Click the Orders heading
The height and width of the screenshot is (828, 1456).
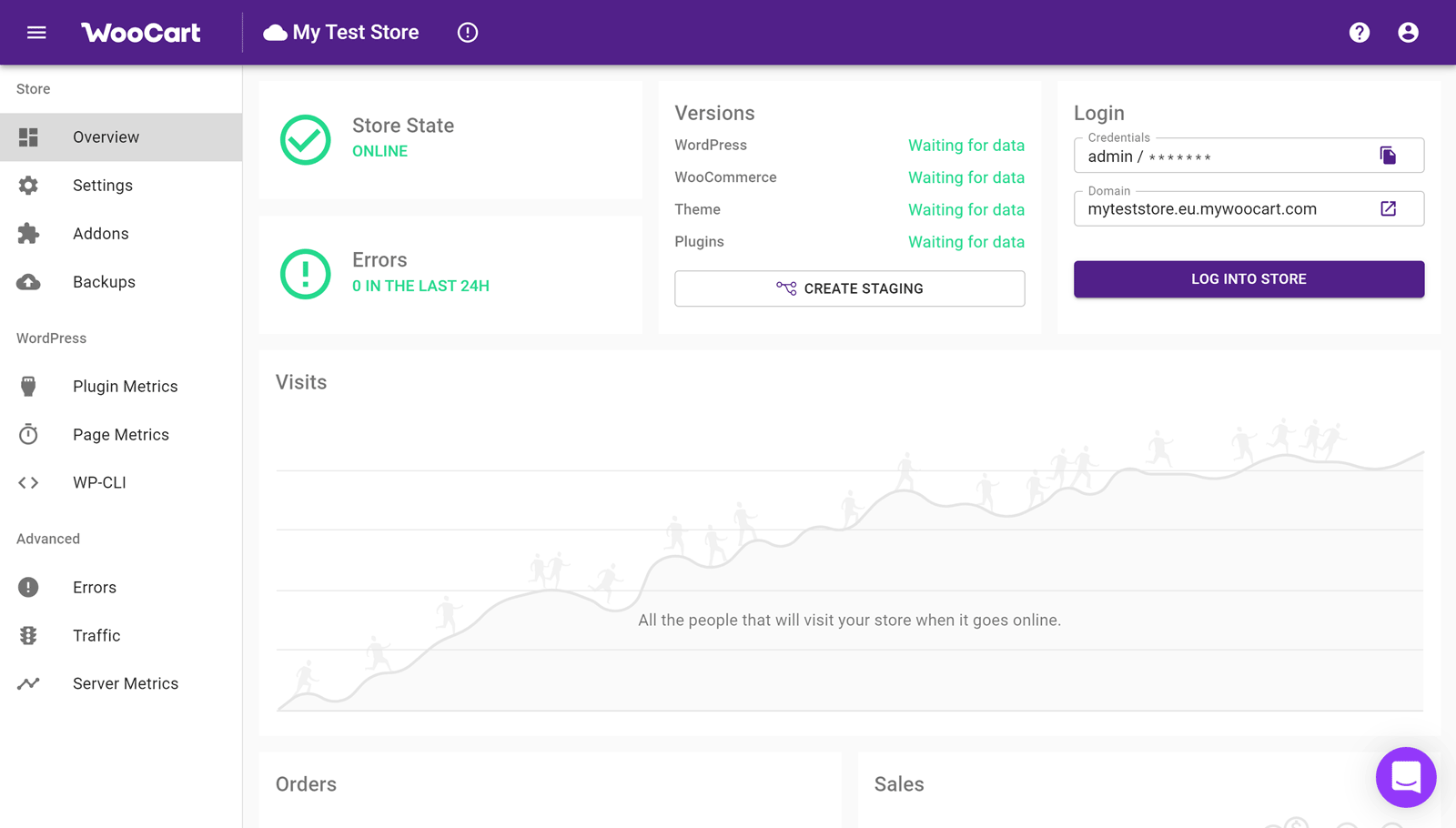(x=306, y=784)
